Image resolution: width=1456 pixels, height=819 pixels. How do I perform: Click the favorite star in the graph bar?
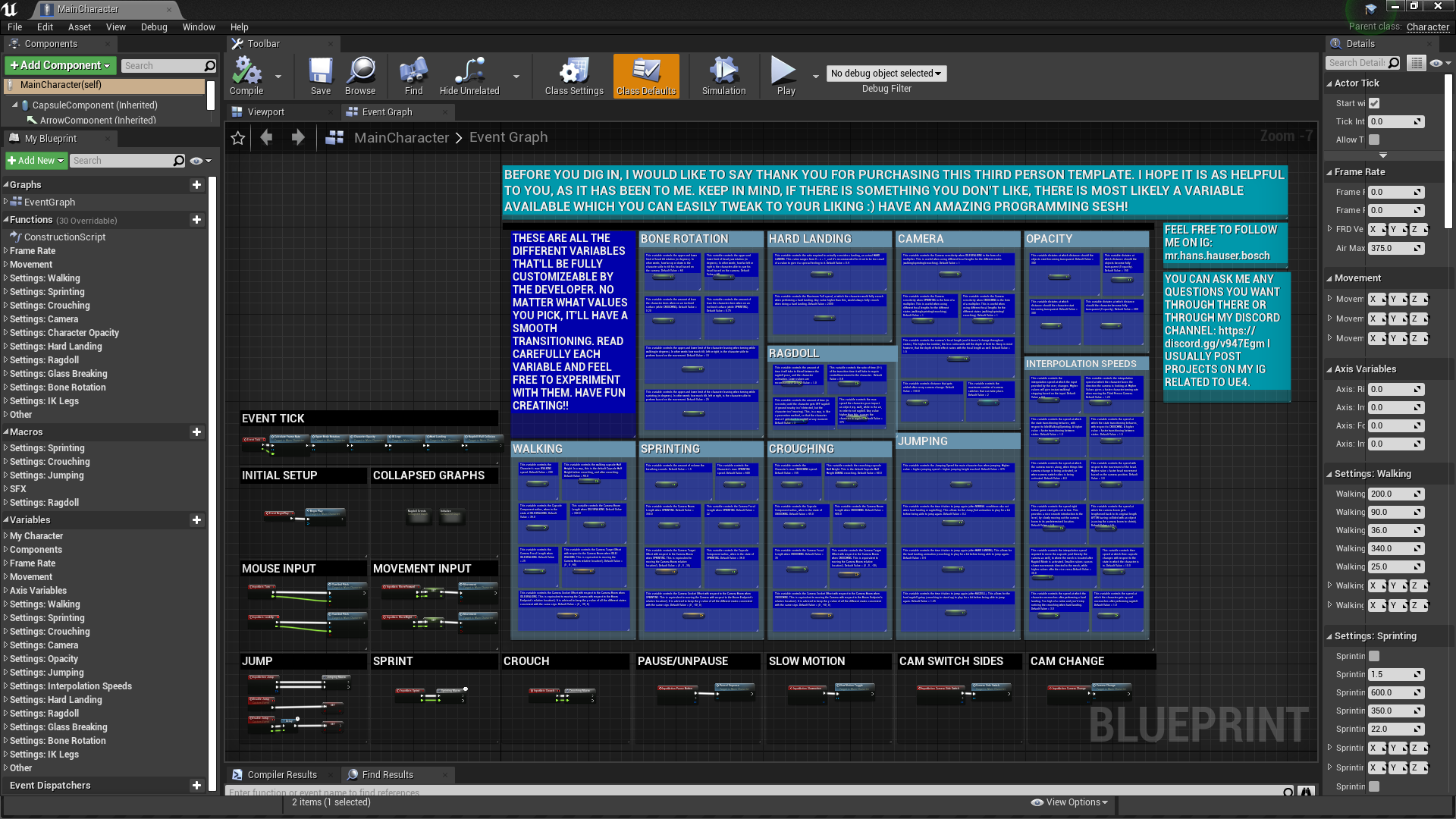click(x=238, y=138)
